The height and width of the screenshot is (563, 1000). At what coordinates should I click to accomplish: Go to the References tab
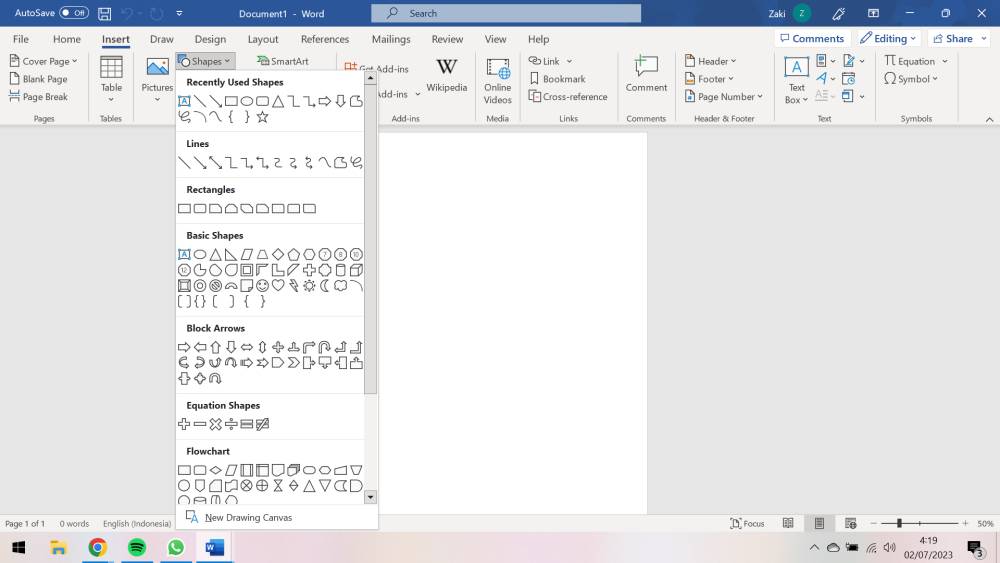tap(325, 39)
